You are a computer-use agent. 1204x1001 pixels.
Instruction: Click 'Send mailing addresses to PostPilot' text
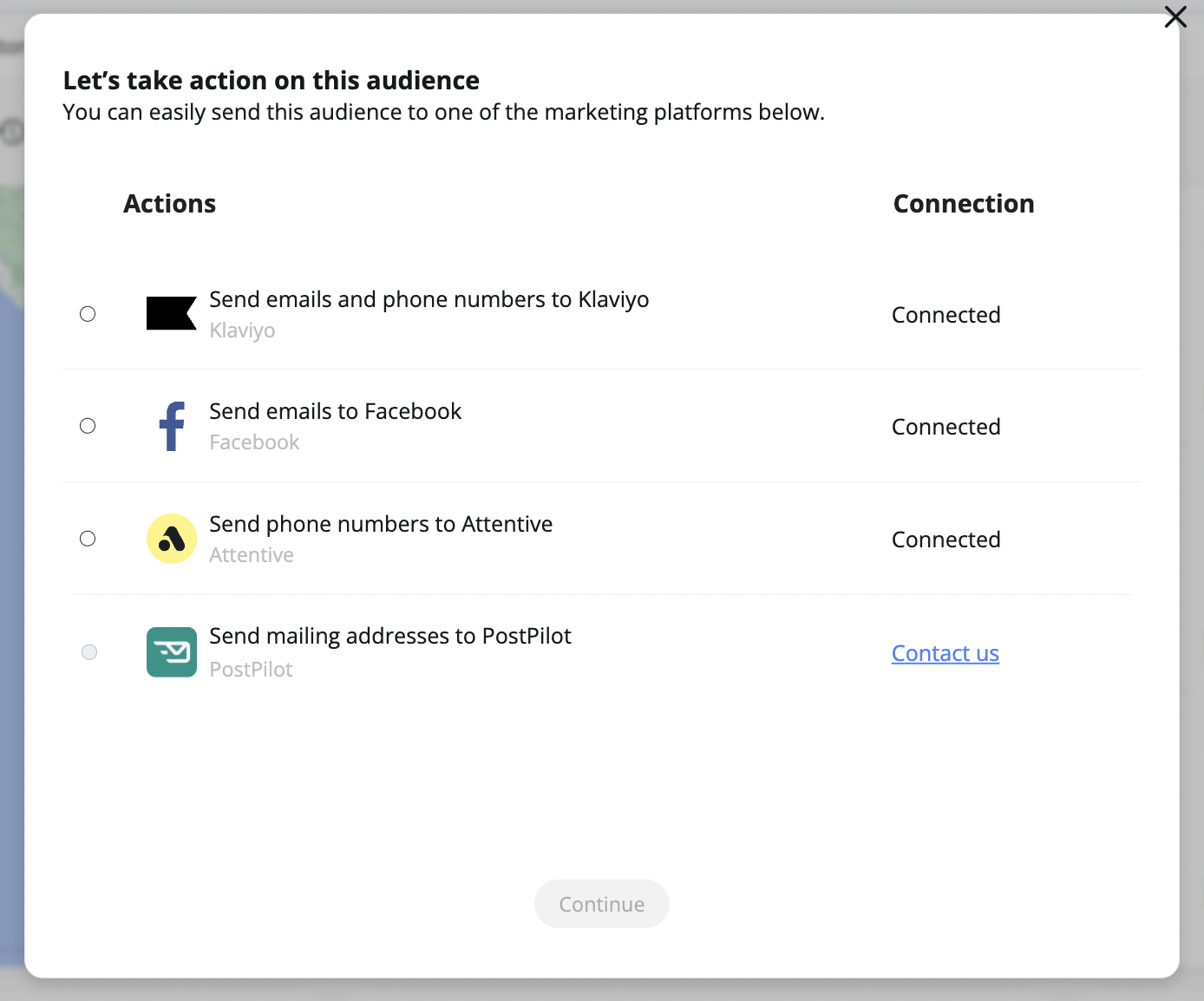[390, 636]
